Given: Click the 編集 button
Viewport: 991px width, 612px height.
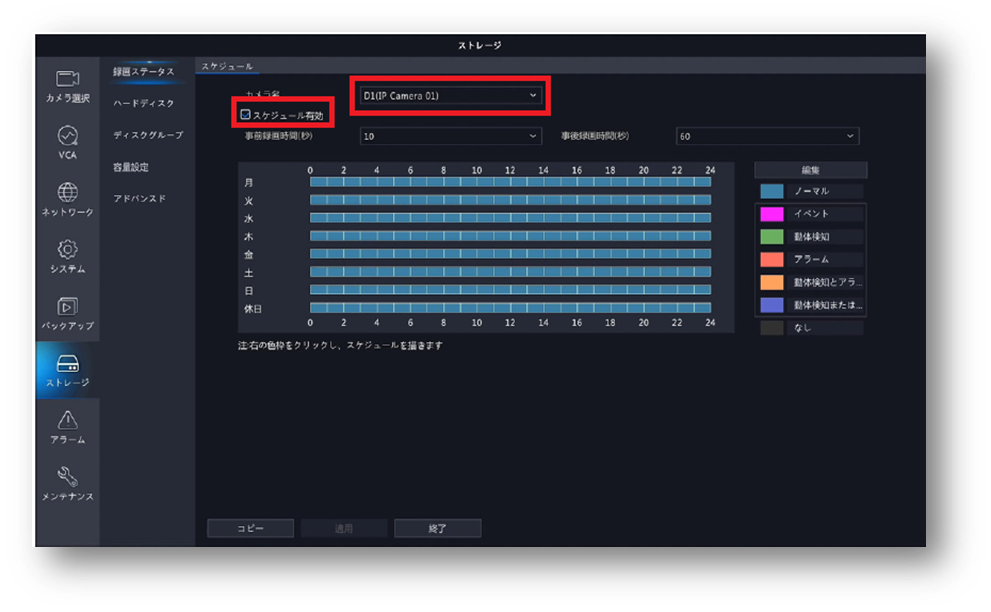Looking at the screenshot, I should 811,169.
